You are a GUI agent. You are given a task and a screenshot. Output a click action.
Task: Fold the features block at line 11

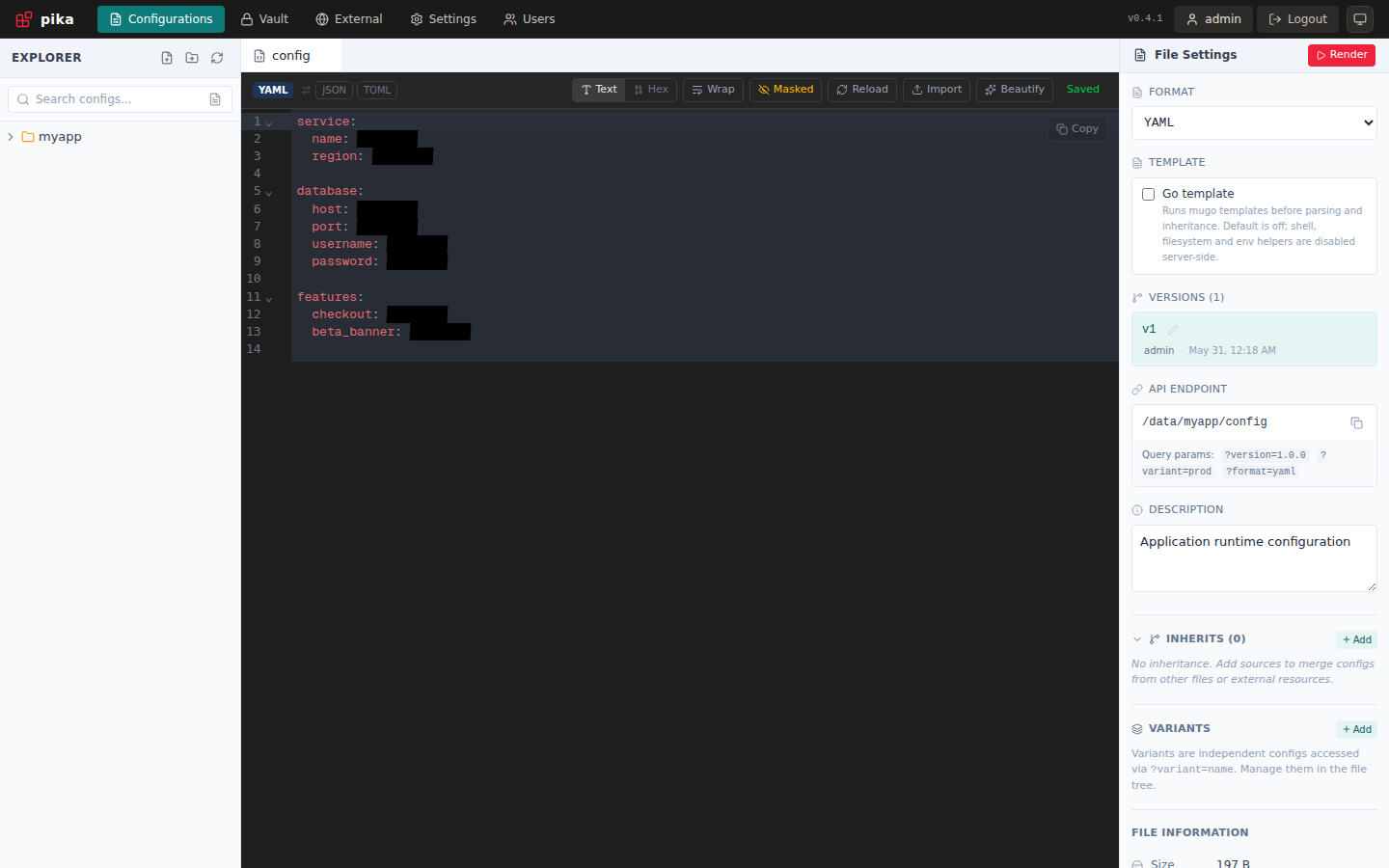[x=269, y=298]
